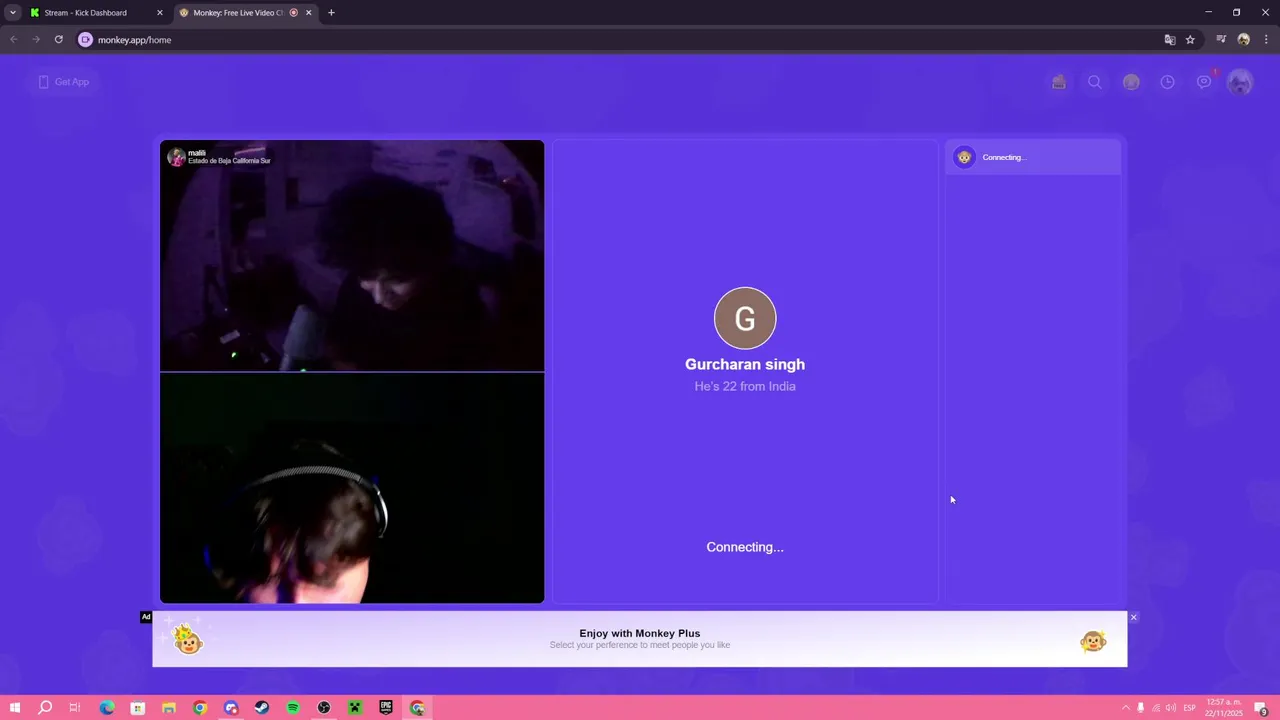This screenshot has height=720, width=1280.
Task: Open the Chrome three-dot menu
Action: coord(1266,40)
